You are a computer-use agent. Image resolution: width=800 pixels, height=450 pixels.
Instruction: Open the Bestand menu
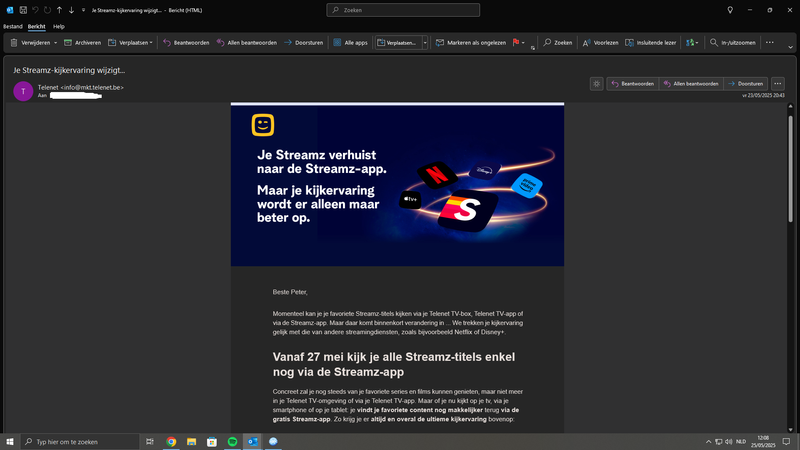13,27
